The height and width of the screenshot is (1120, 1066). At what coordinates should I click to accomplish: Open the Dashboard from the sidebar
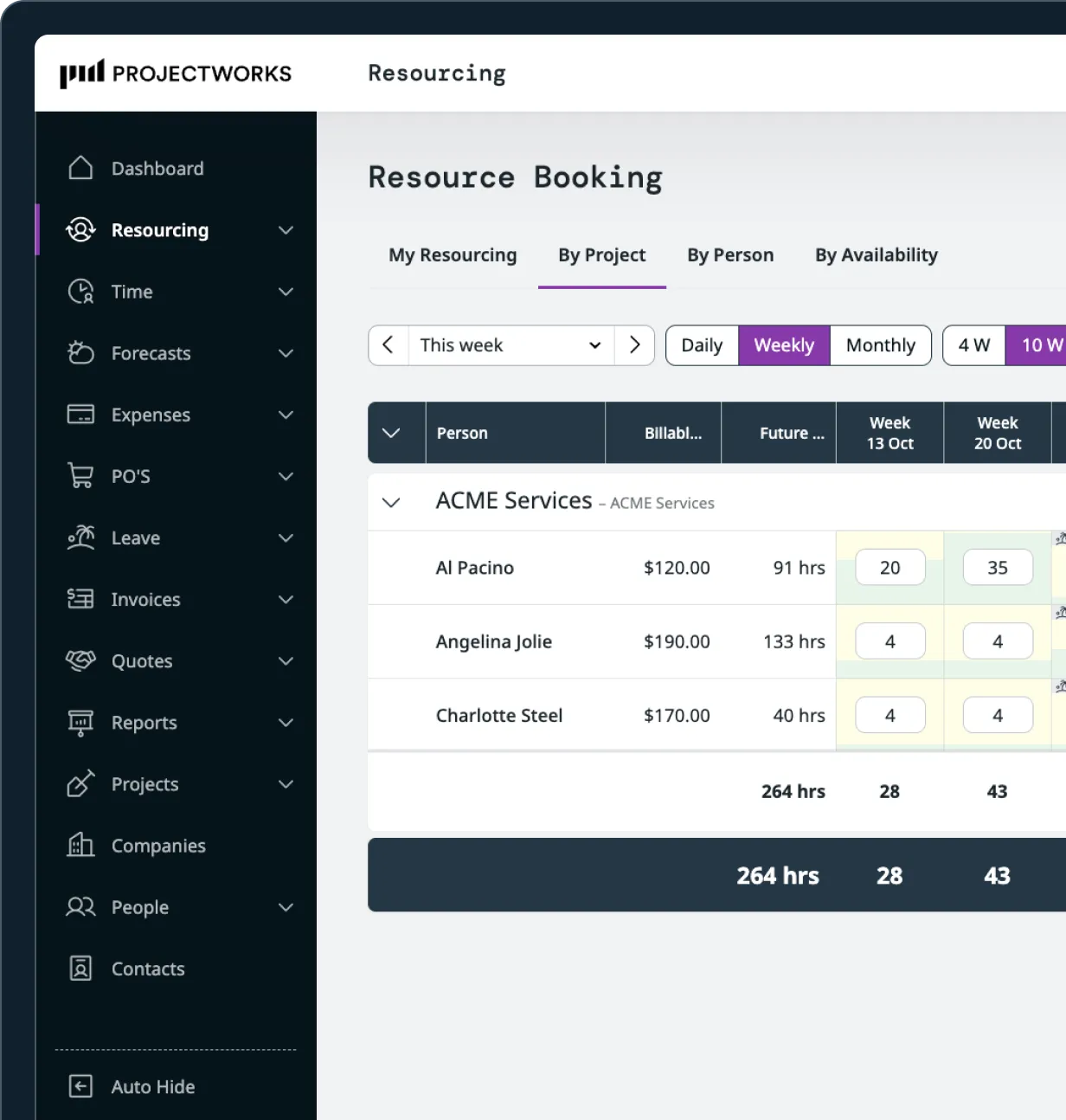157,168
